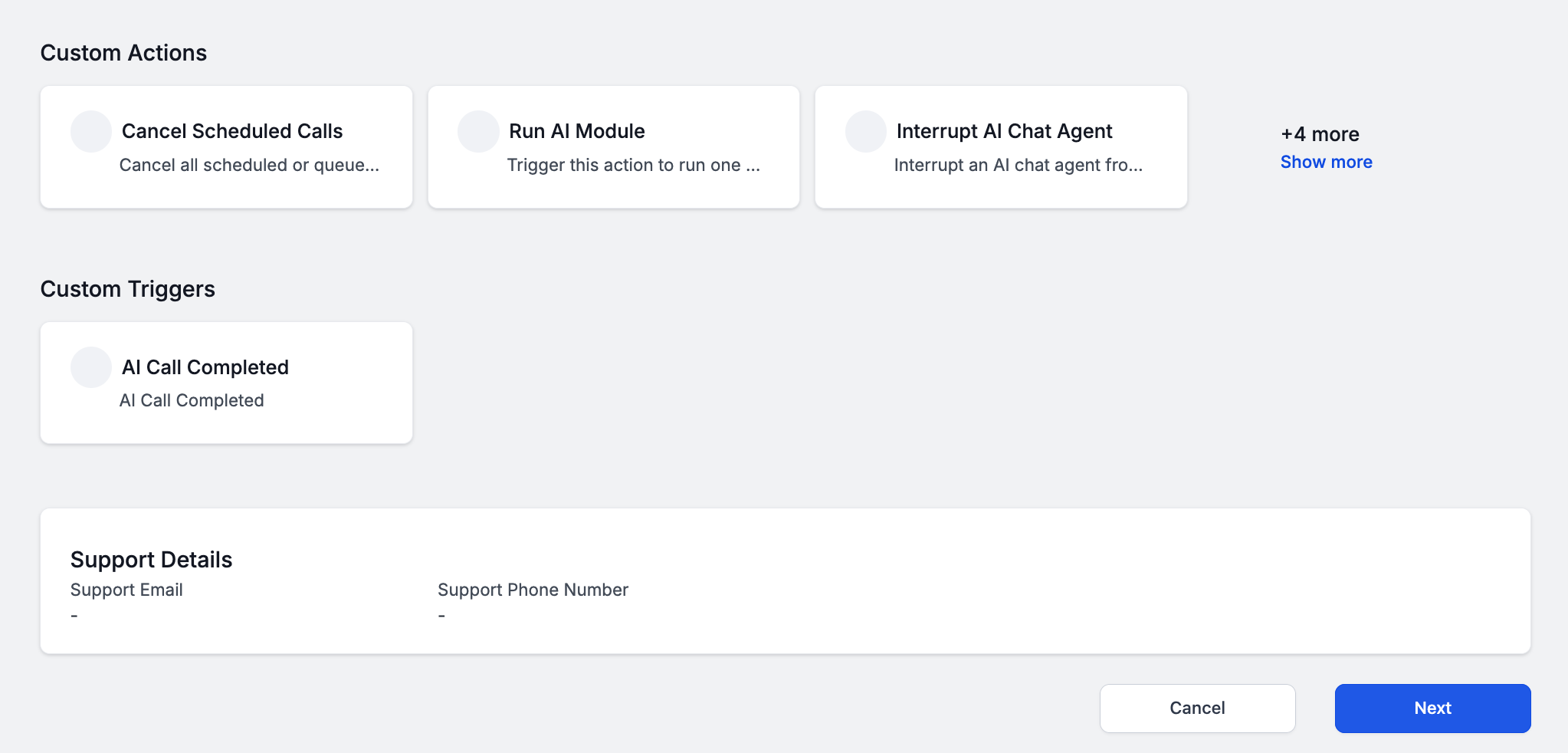Click the Cancel Scheduled Calls action icon
This screenshot has height=753, width=1568.
pyautogui.click(x=90, y=130)
